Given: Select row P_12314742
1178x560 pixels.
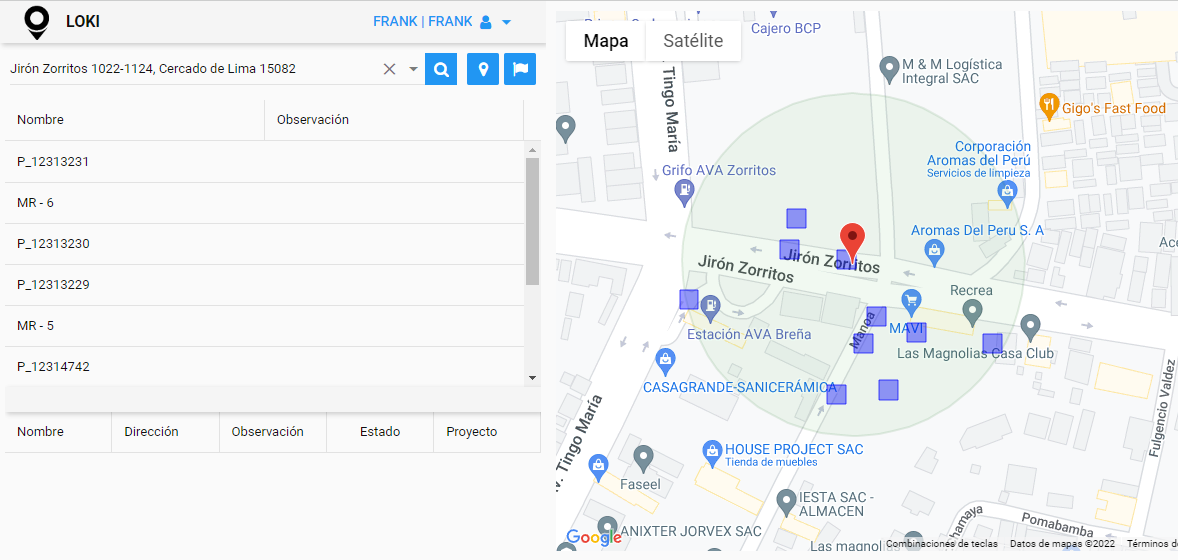Looking at the screenshot, I should point(264,366).
